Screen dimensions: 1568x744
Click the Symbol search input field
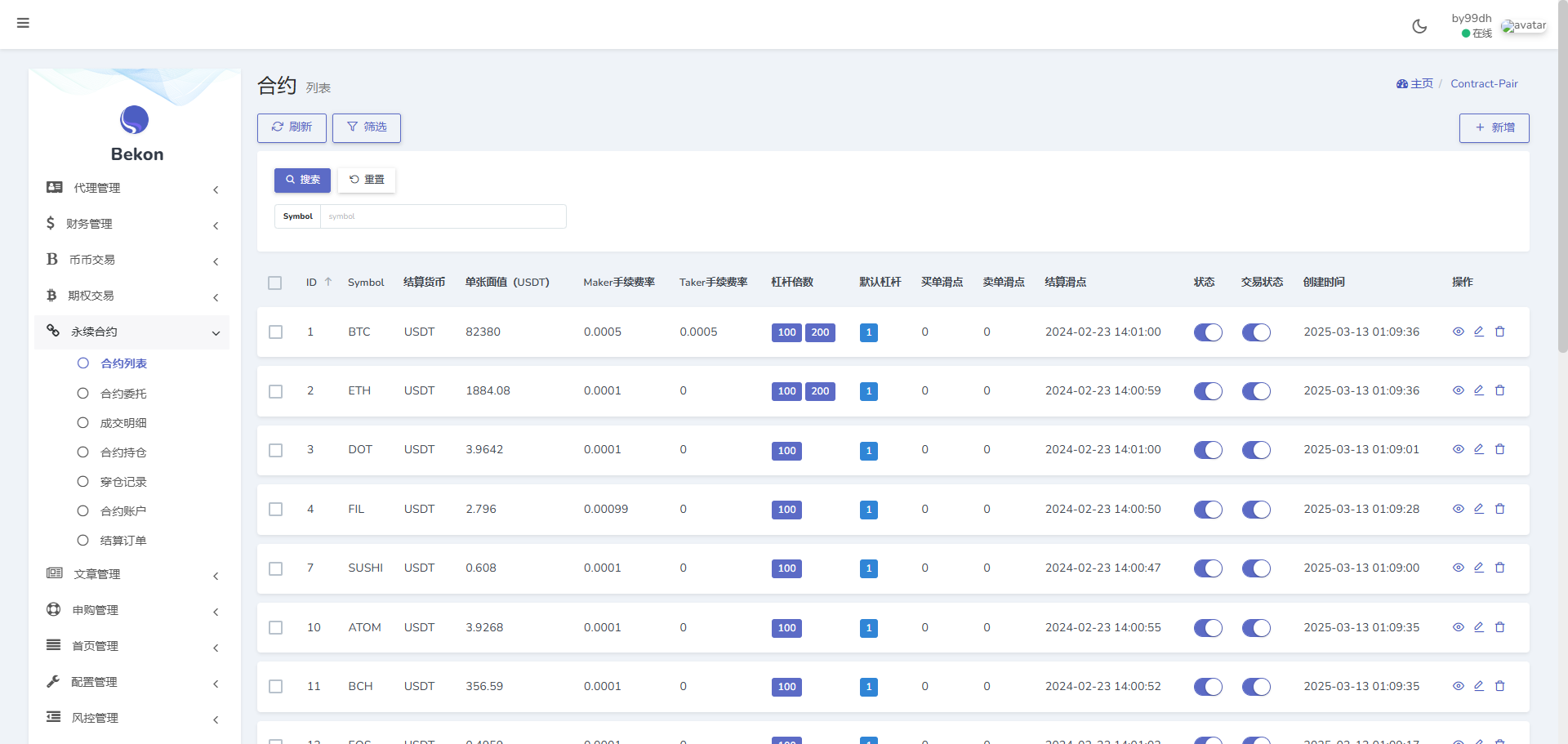[443, 216]
